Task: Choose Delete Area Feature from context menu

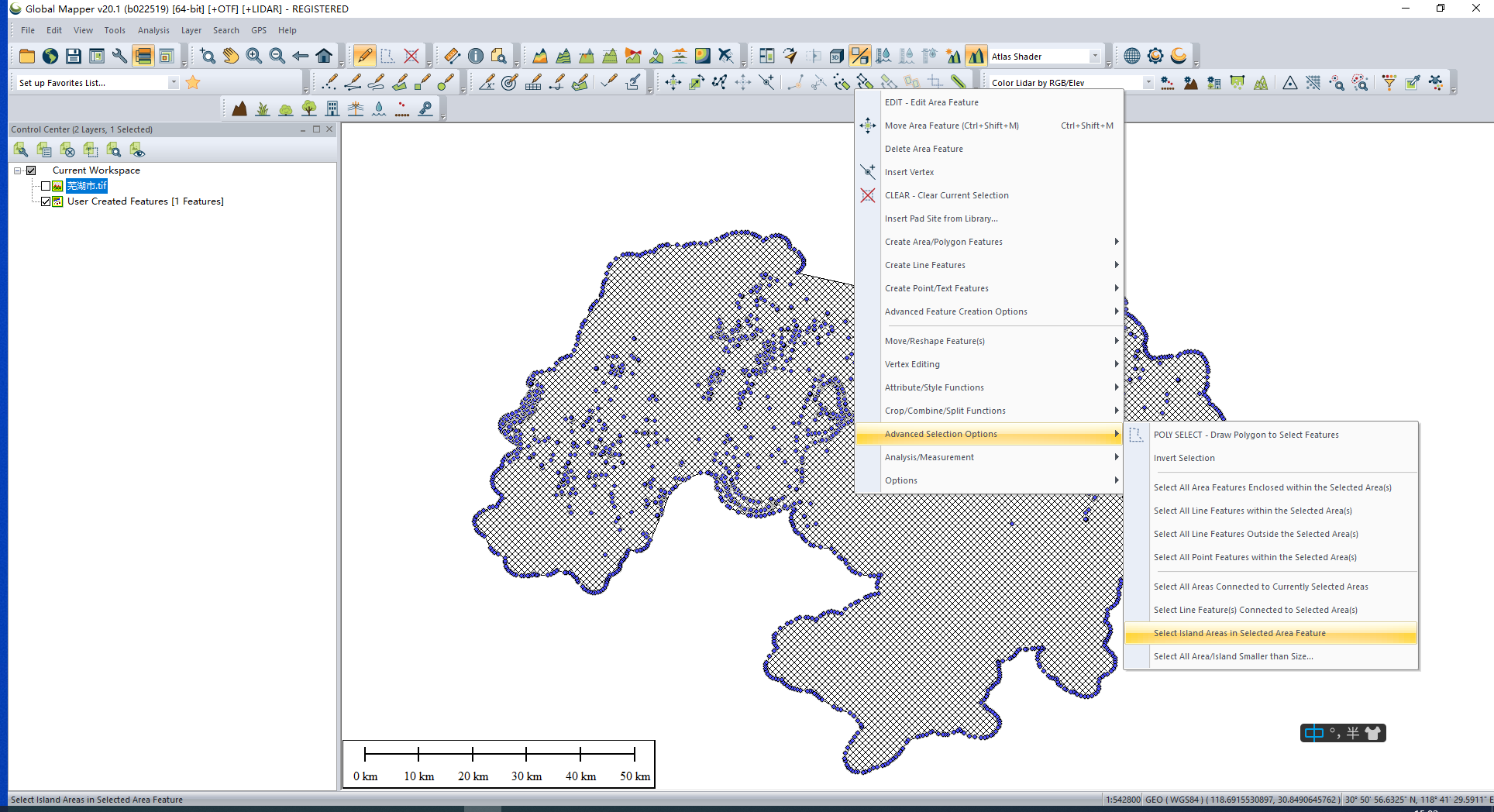Action: click(990, 149)
